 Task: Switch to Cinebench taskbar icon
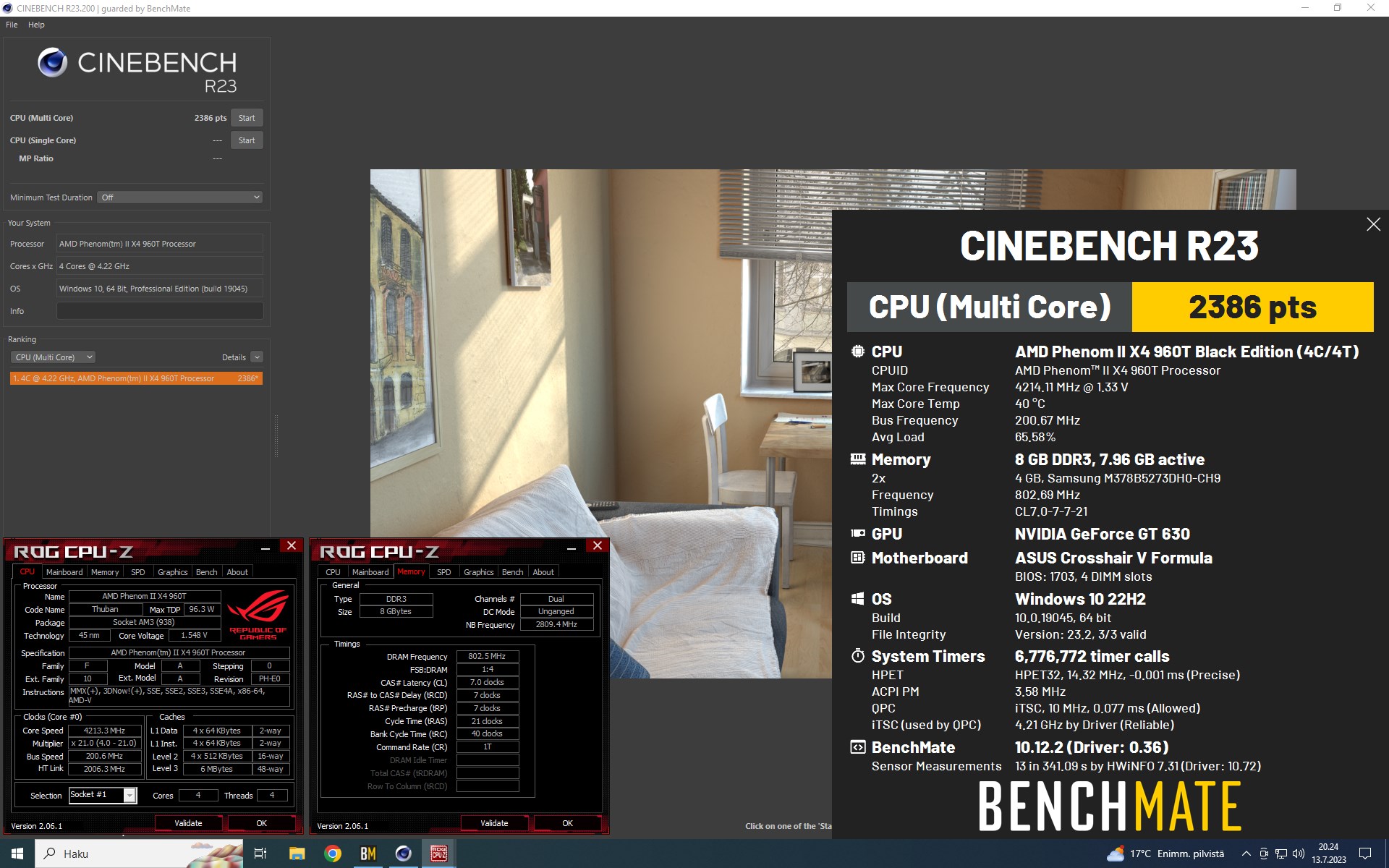tap(403, 854)
